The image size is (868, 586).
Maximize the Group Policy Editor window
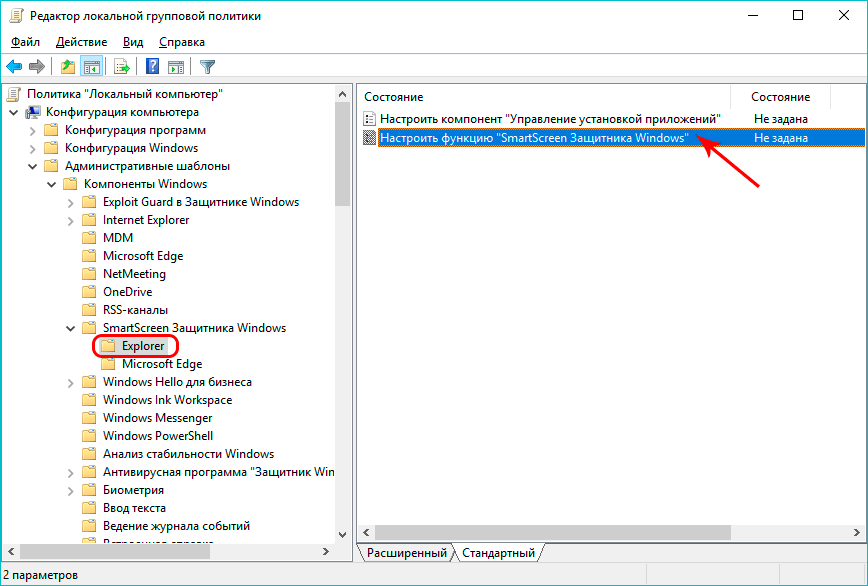pos(798,15)
